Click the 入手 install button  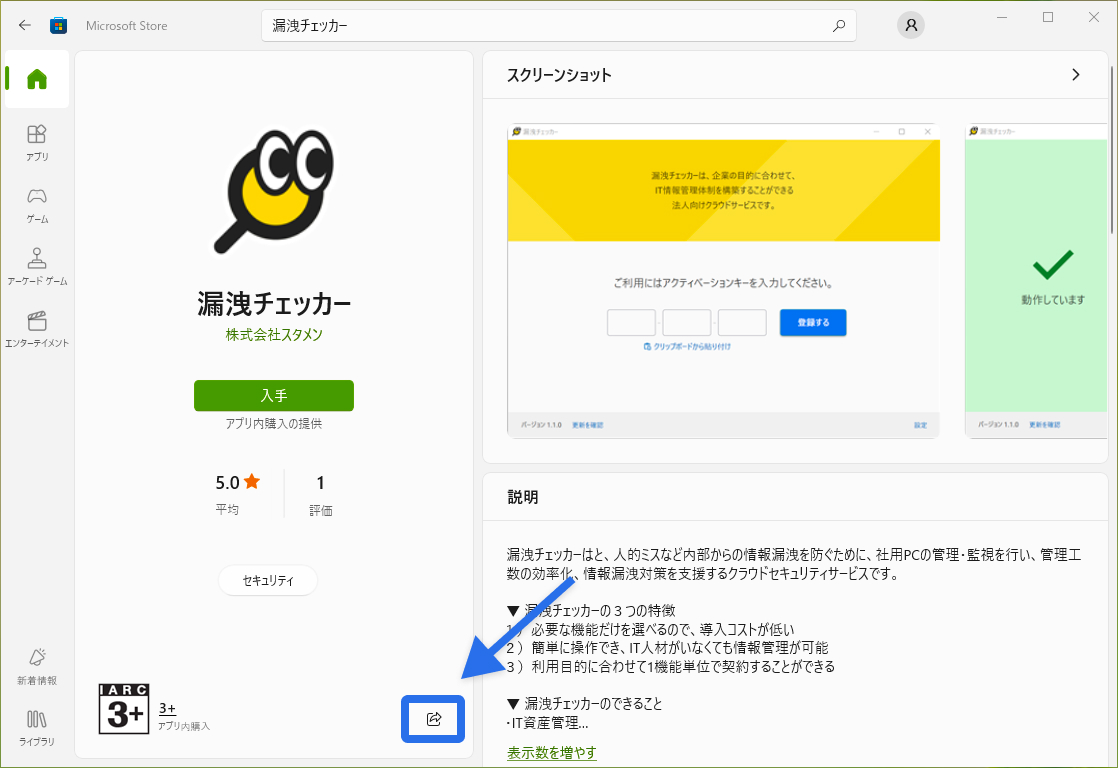tap(274, 395)
